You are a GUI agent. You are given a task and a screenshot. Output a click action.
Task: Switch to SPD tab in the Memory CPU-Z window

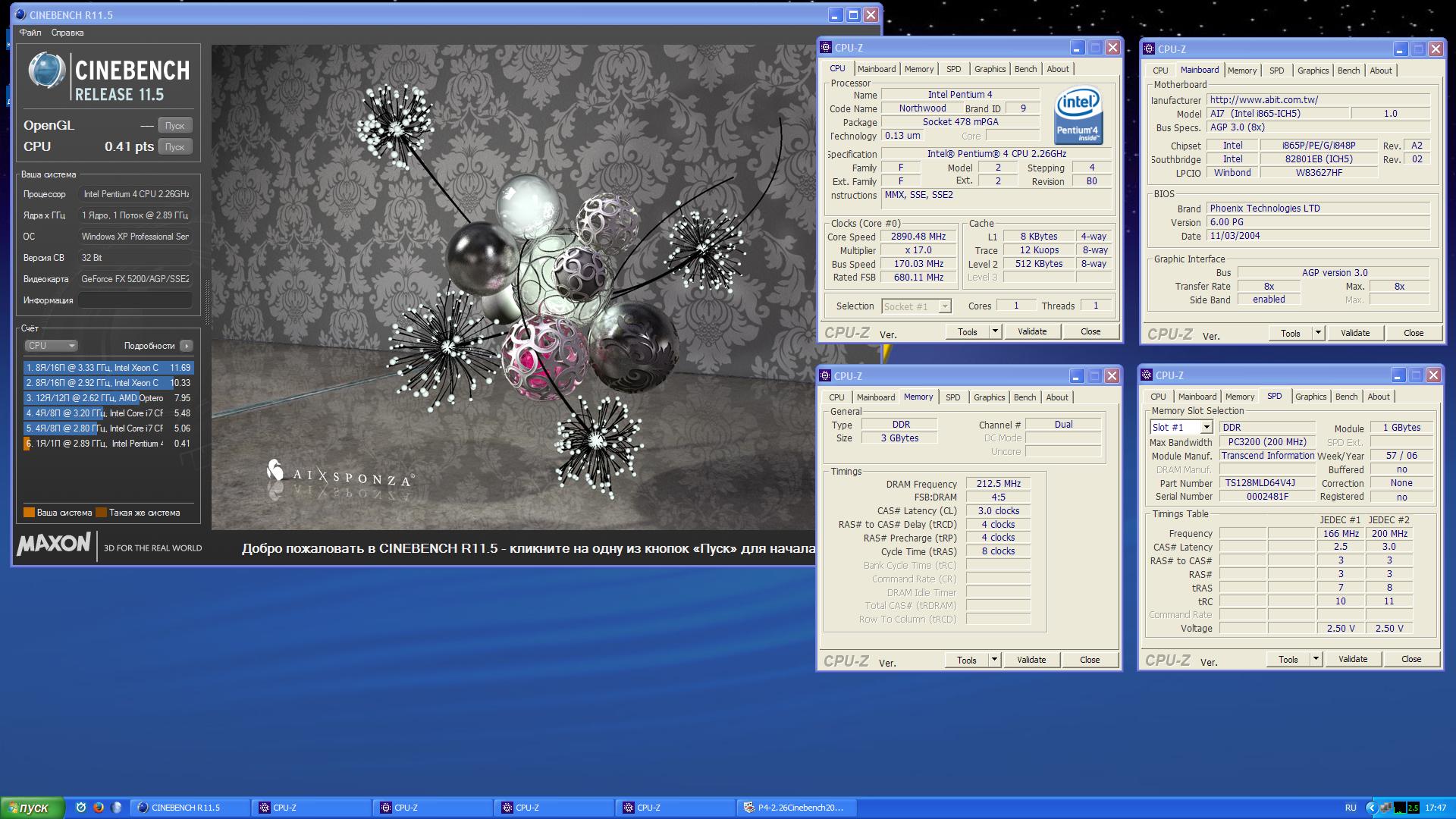coord(953,397)
